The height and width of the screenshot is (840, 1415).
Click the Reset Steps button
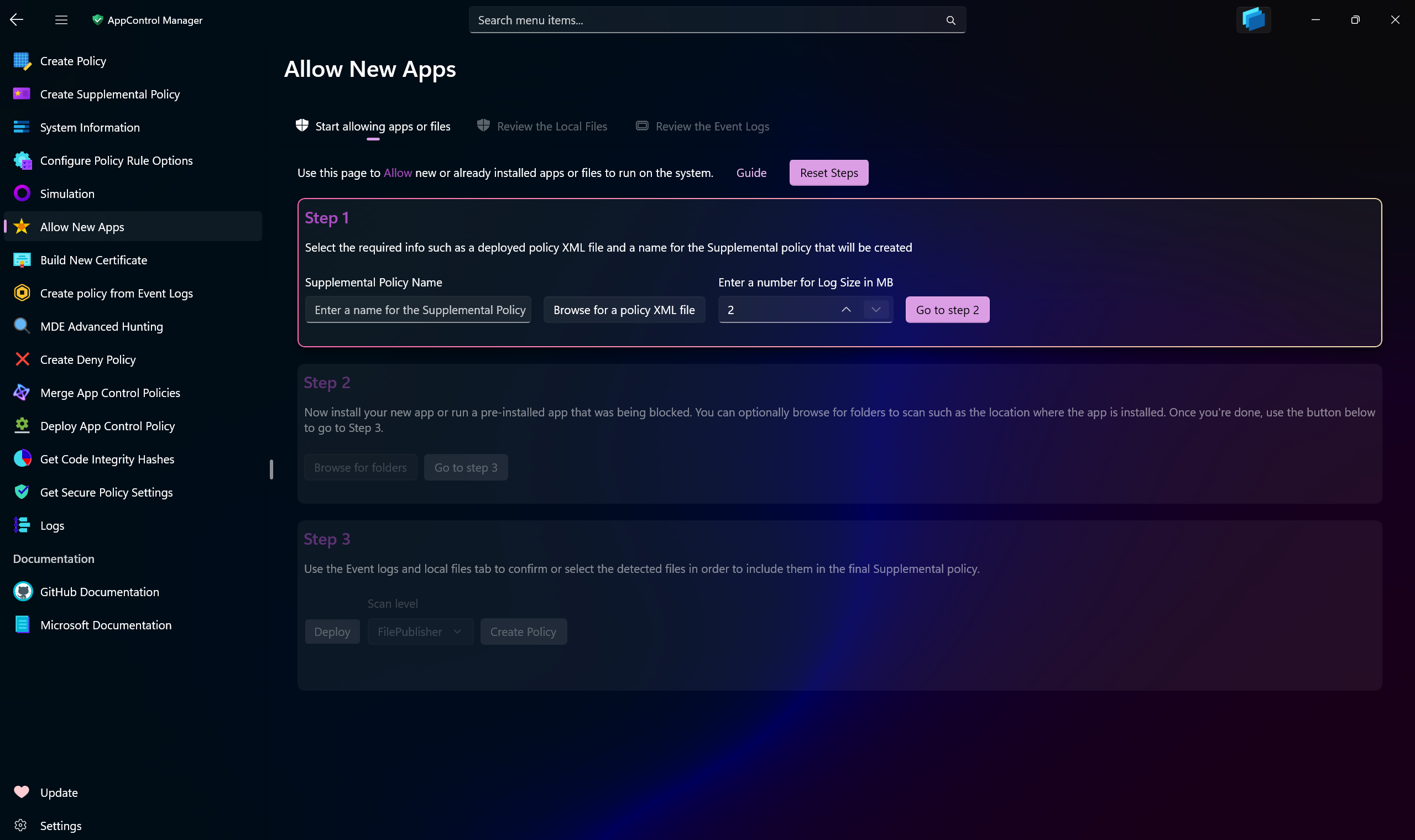click(829, 173)
